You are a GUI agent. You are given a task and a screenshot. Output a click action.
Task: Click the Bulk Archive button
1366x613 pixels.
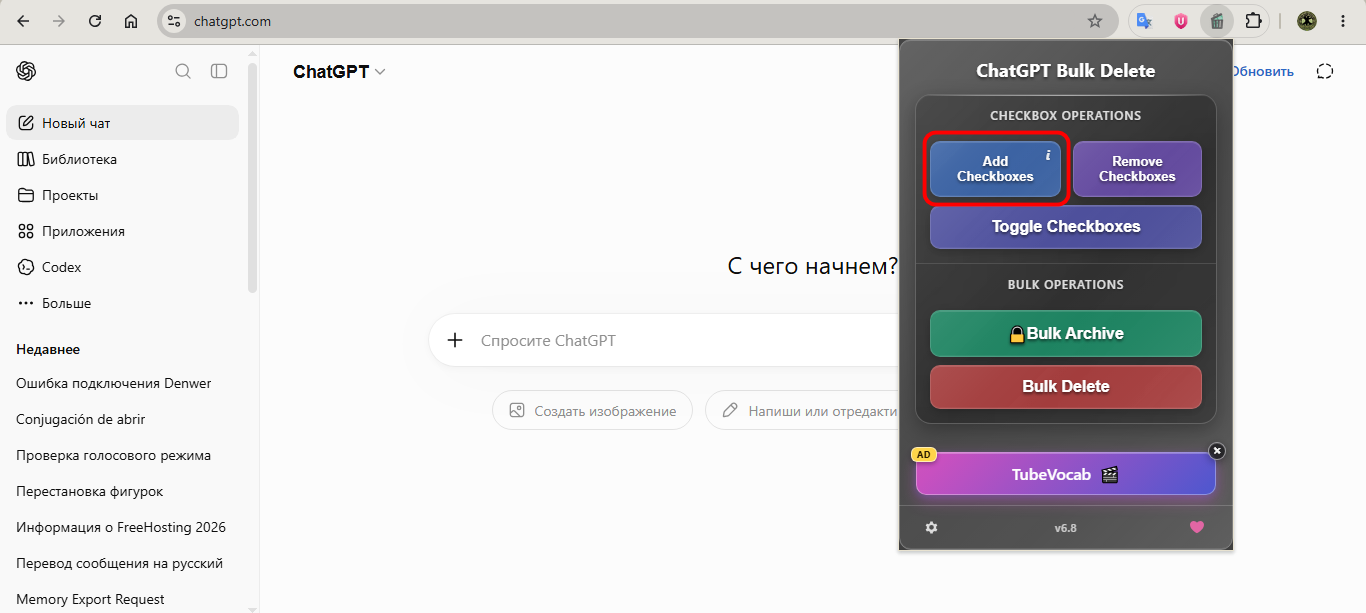point(1066,334)
